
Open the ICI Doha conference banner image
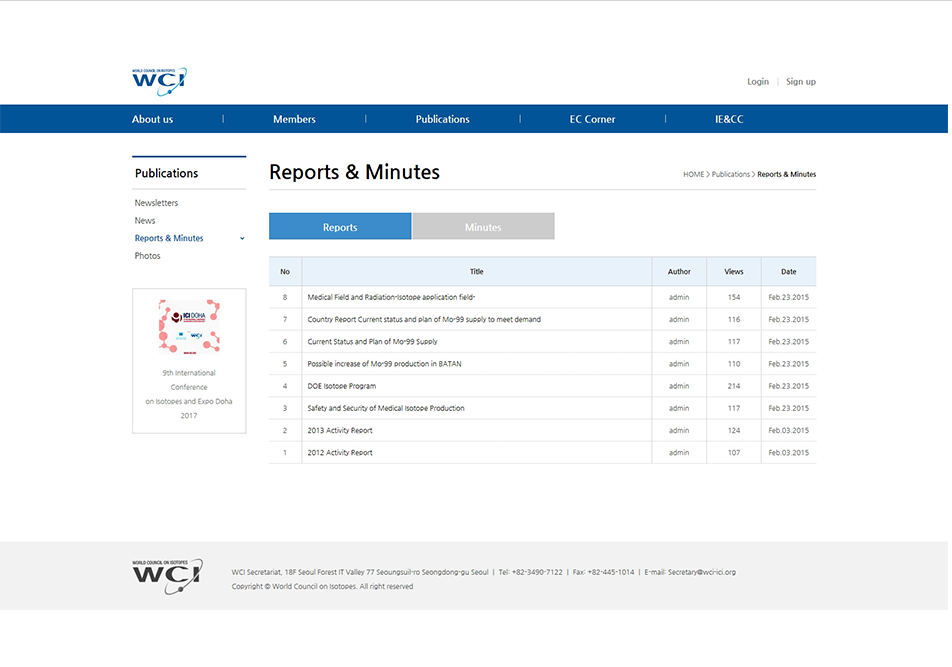pyautogui.click(x=189, y=327)
